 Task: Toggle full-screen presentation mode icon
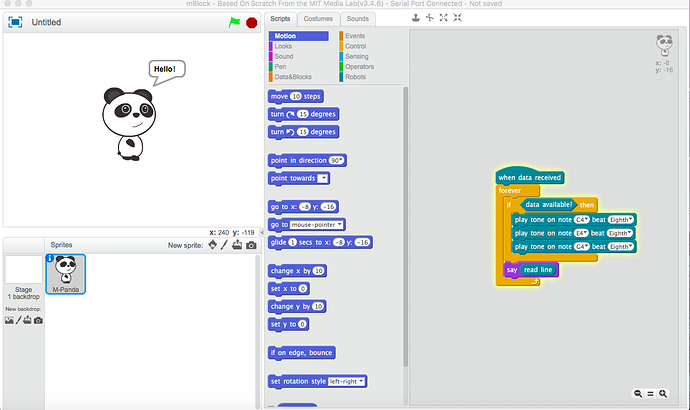[15, 22]
